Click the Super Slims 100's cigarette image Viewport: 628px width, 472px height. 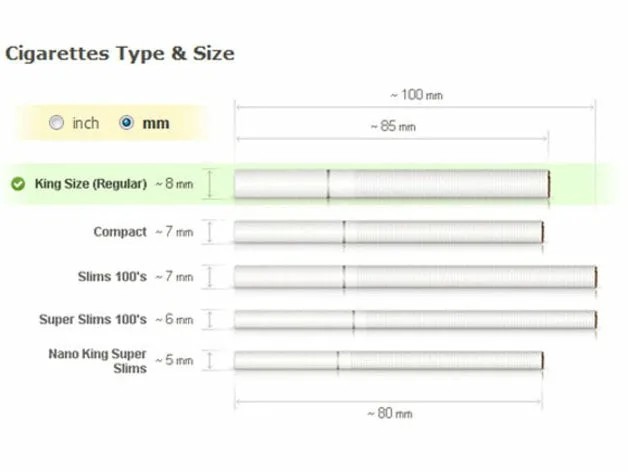pyautogui.click(x=414, y=319)
